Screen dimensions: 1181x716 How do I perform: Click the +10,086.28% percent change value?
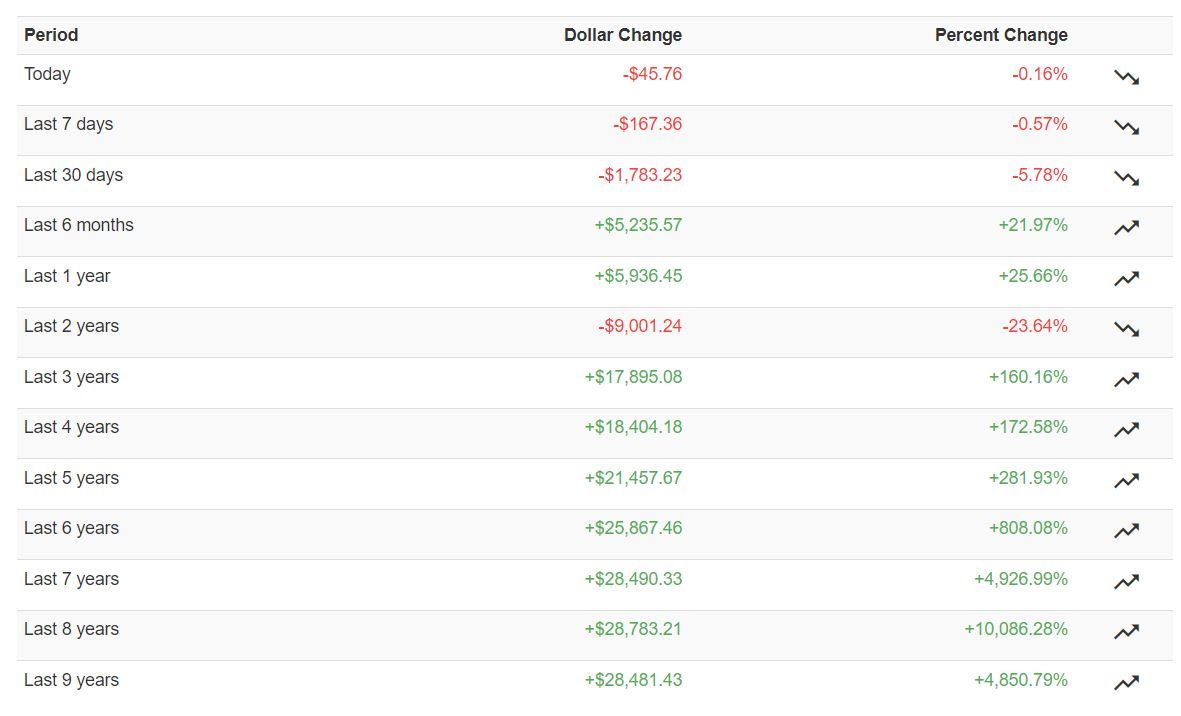pyautogui.click(x=1015, y=629)
